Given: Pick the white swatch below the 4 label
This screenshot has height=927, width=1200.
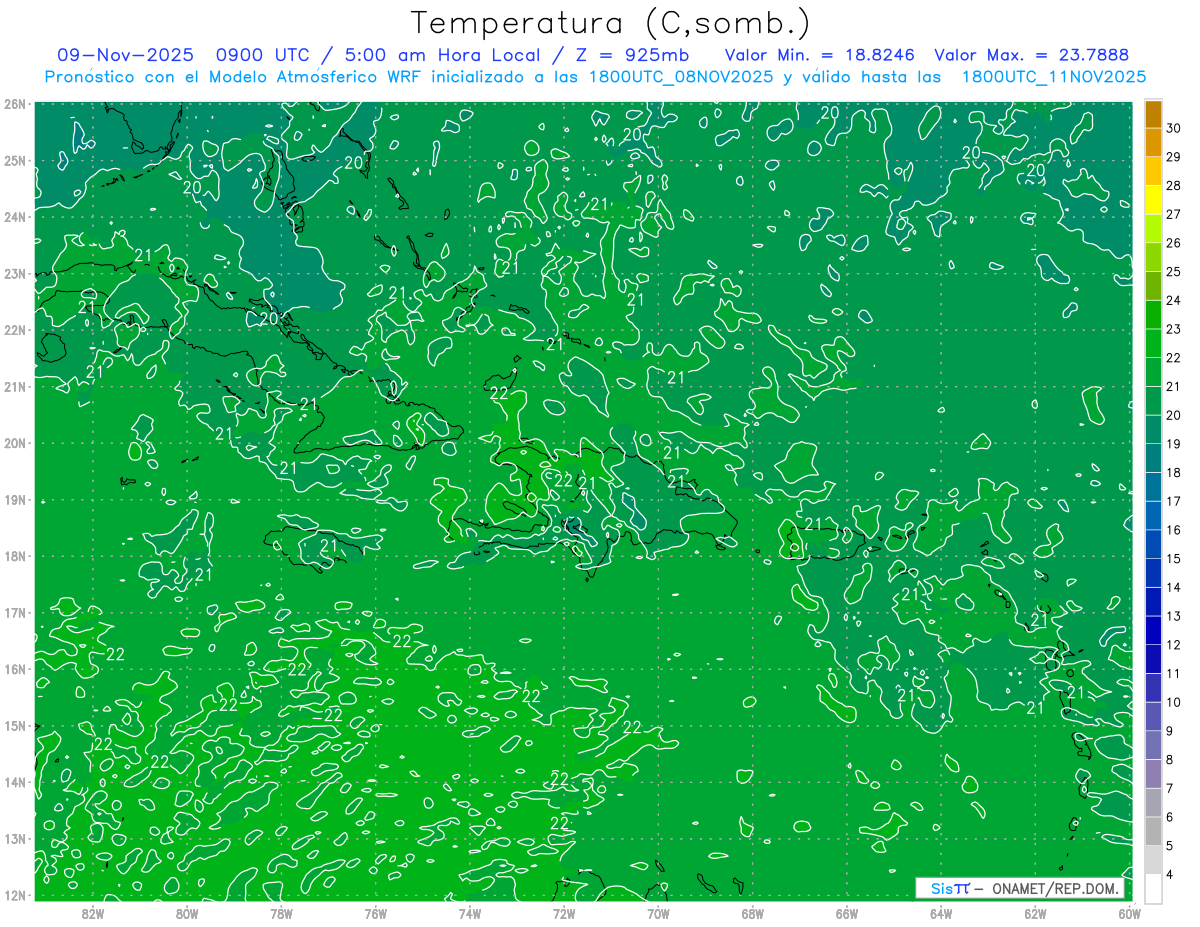Looking at the screenshot, I should [1153, 888].
